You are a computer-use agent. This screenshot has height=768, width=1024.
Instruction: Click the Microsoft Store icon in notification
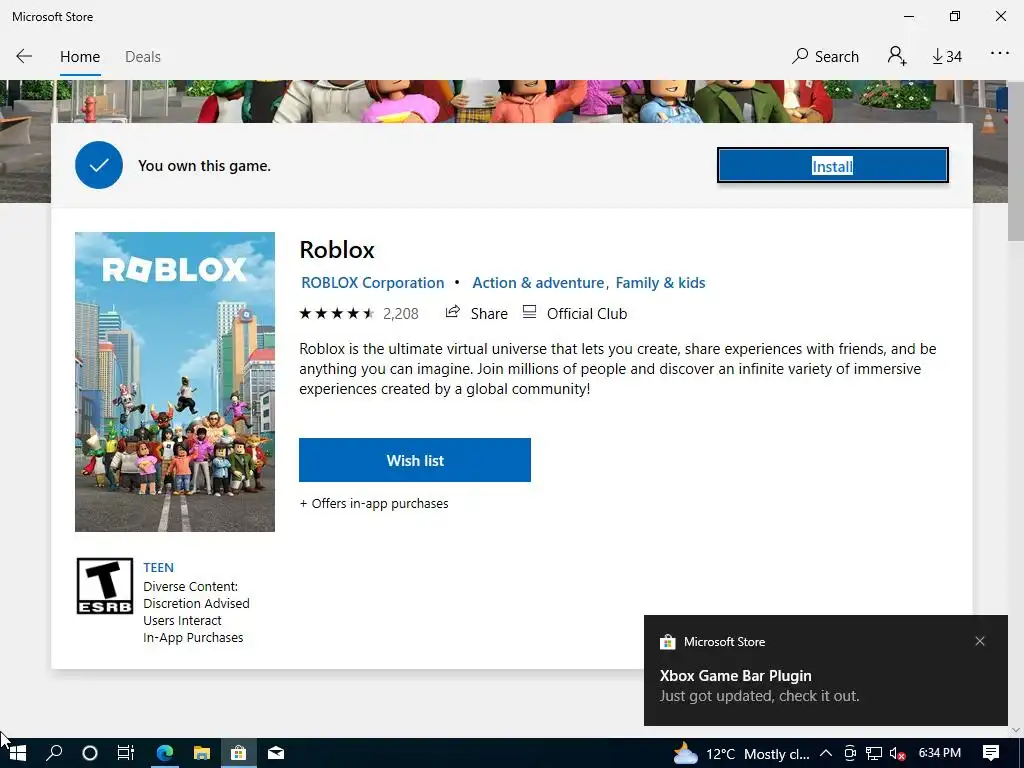pos(667,642)
